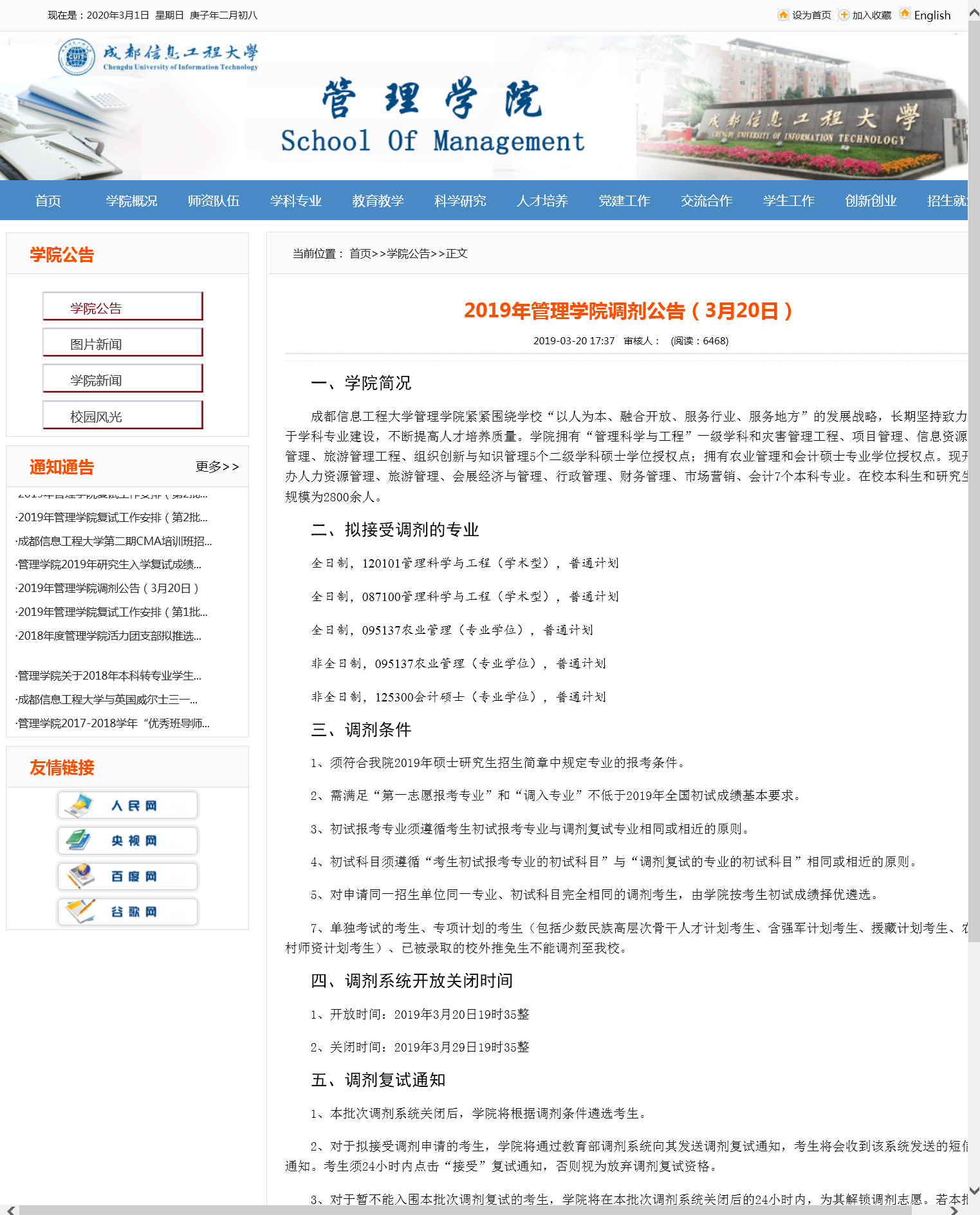The height and width of the screenshot is (1215, 980).
Task: Open 学院概况 menu item
Action: (x=131, y=201)
